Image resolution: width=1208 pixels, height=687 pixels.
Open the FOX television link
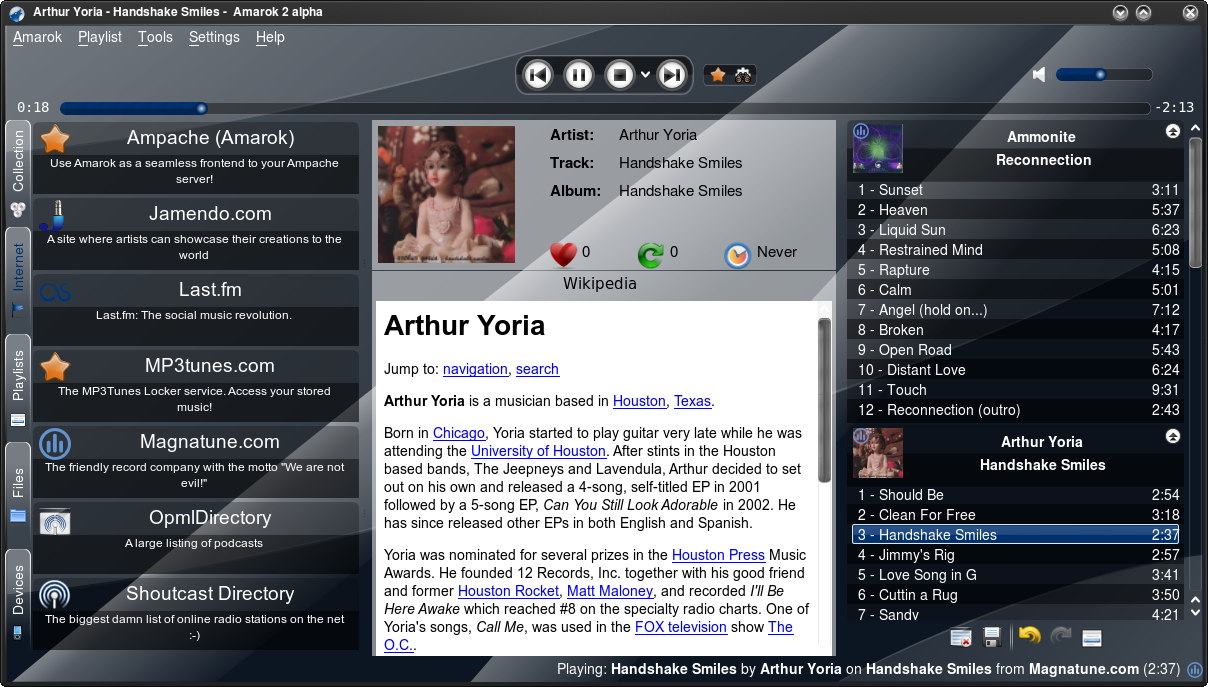(681, 627)
